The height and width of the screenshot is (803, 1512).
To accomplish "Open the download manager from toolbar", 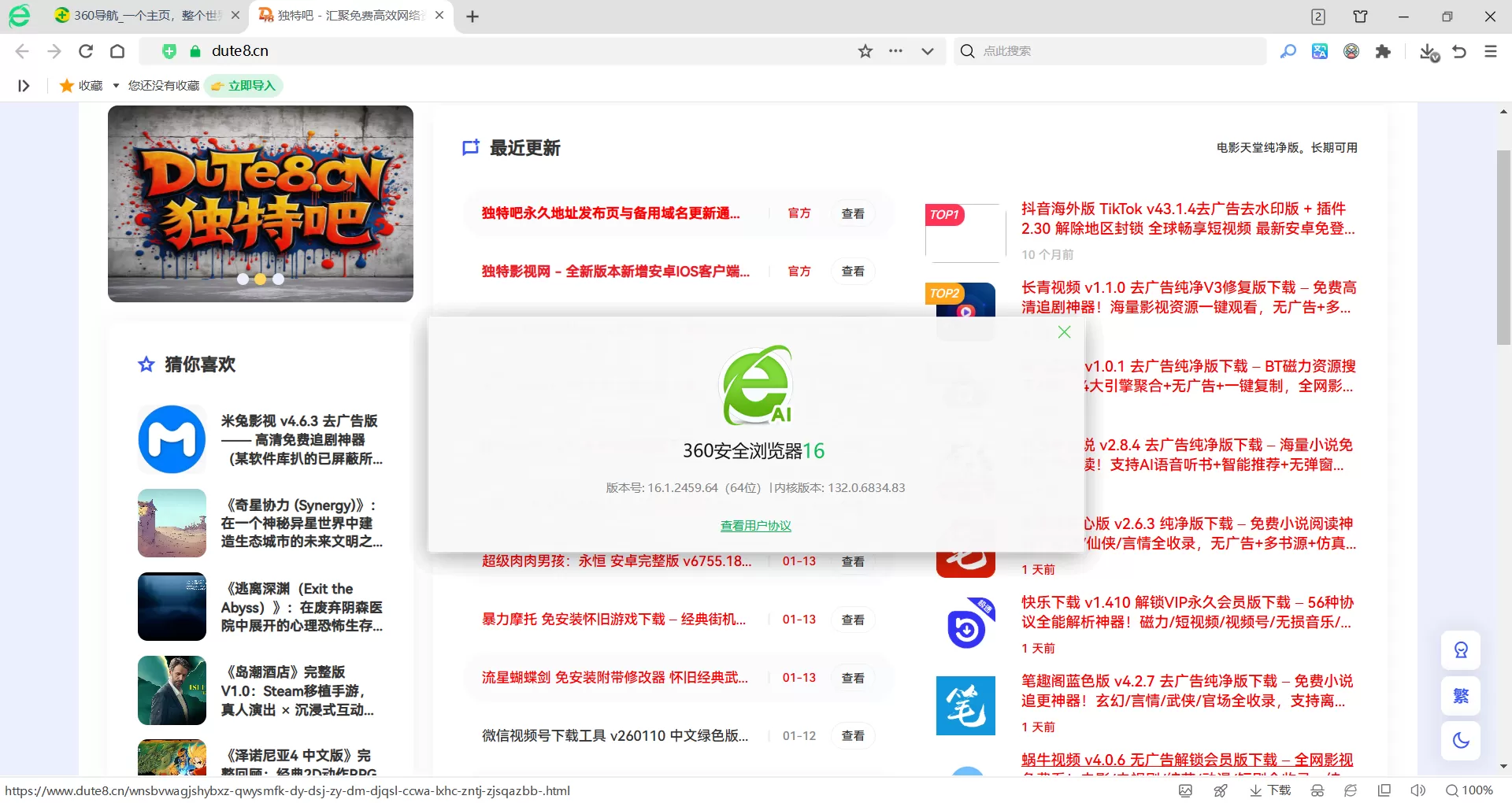I will click(x=1429, y=51).
